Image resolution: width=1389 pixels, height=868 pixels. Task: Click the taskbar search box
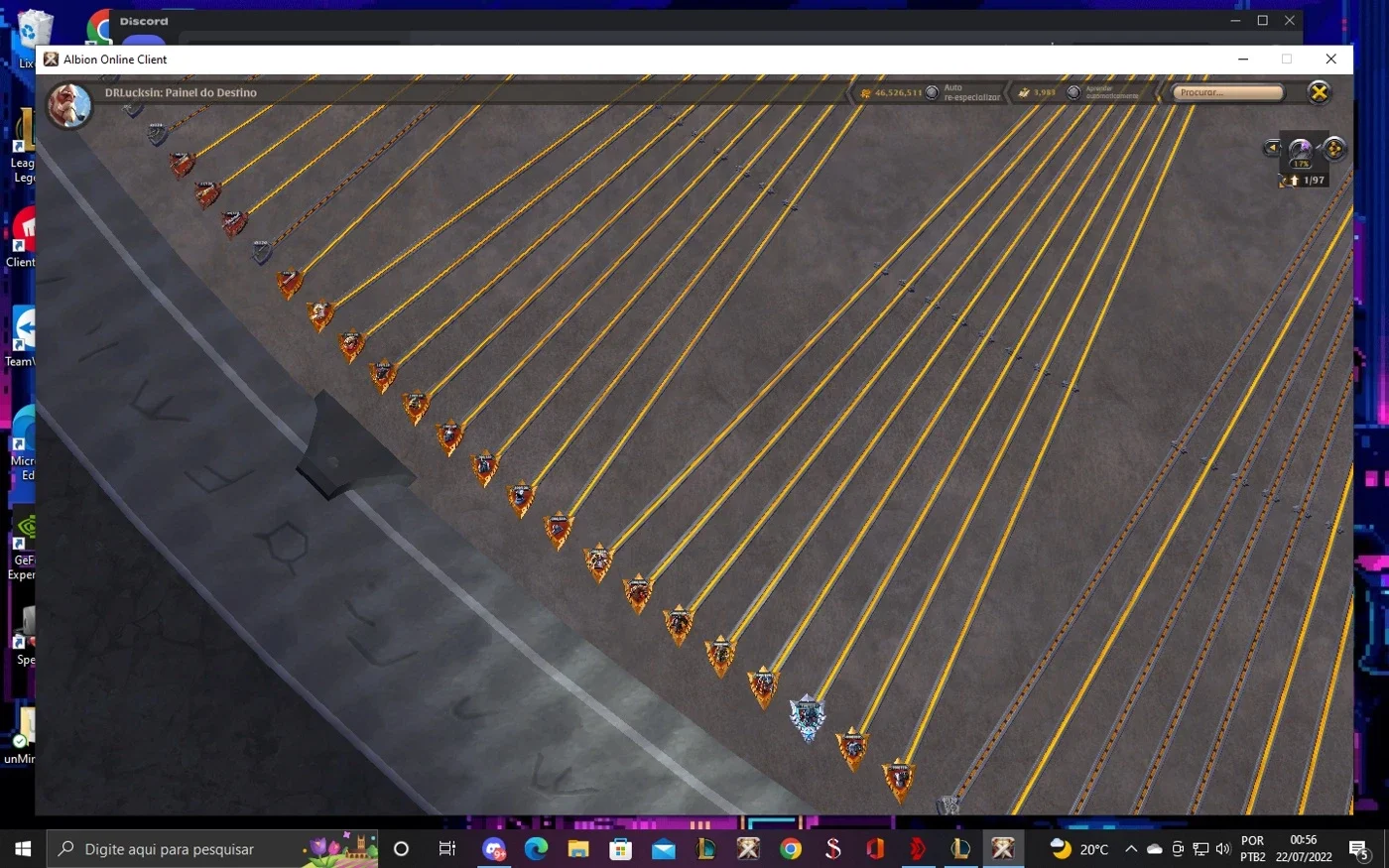click(212, 849)
